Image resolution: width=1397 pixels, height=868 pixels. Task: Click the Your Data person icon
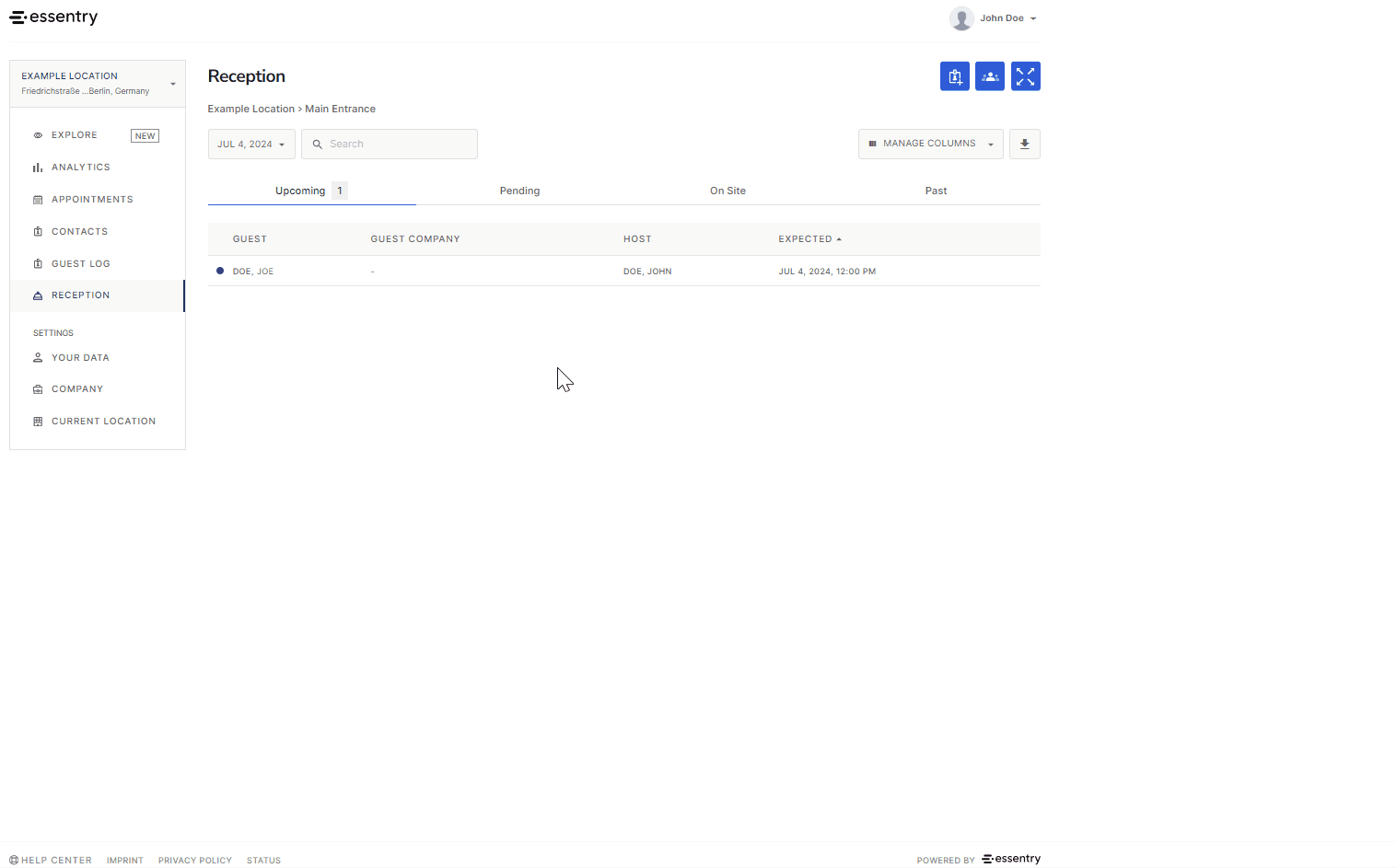[38, 357]
